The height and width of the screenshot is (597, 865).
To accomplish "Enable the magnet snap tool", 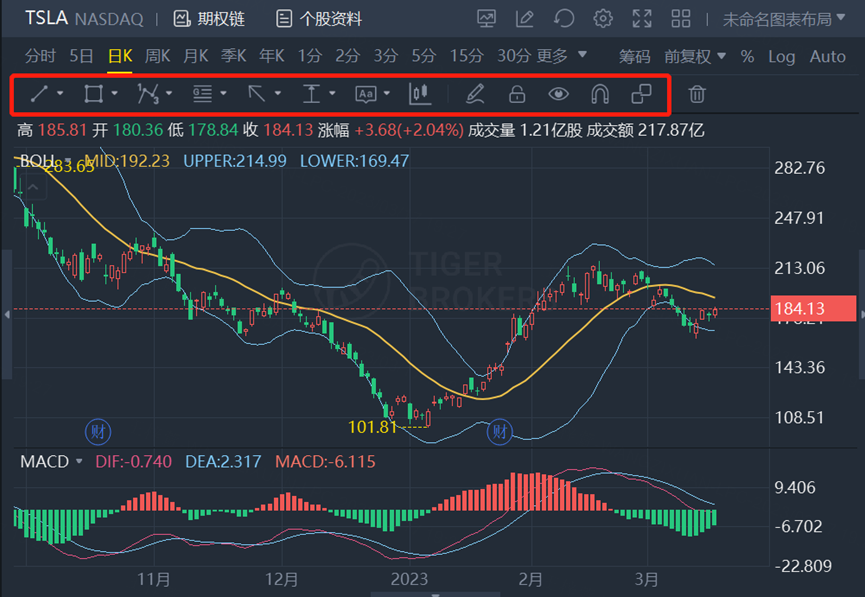I will point(599,94).
